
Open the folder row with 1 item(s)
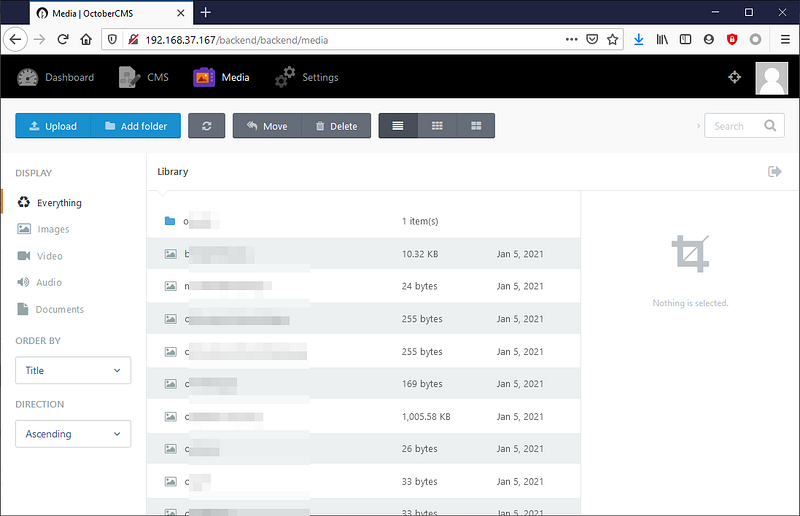click(x=363, y=221)
